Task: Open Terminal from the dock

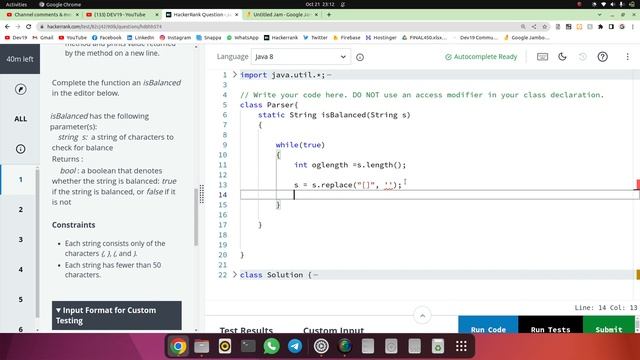Action: coord(248,346)
